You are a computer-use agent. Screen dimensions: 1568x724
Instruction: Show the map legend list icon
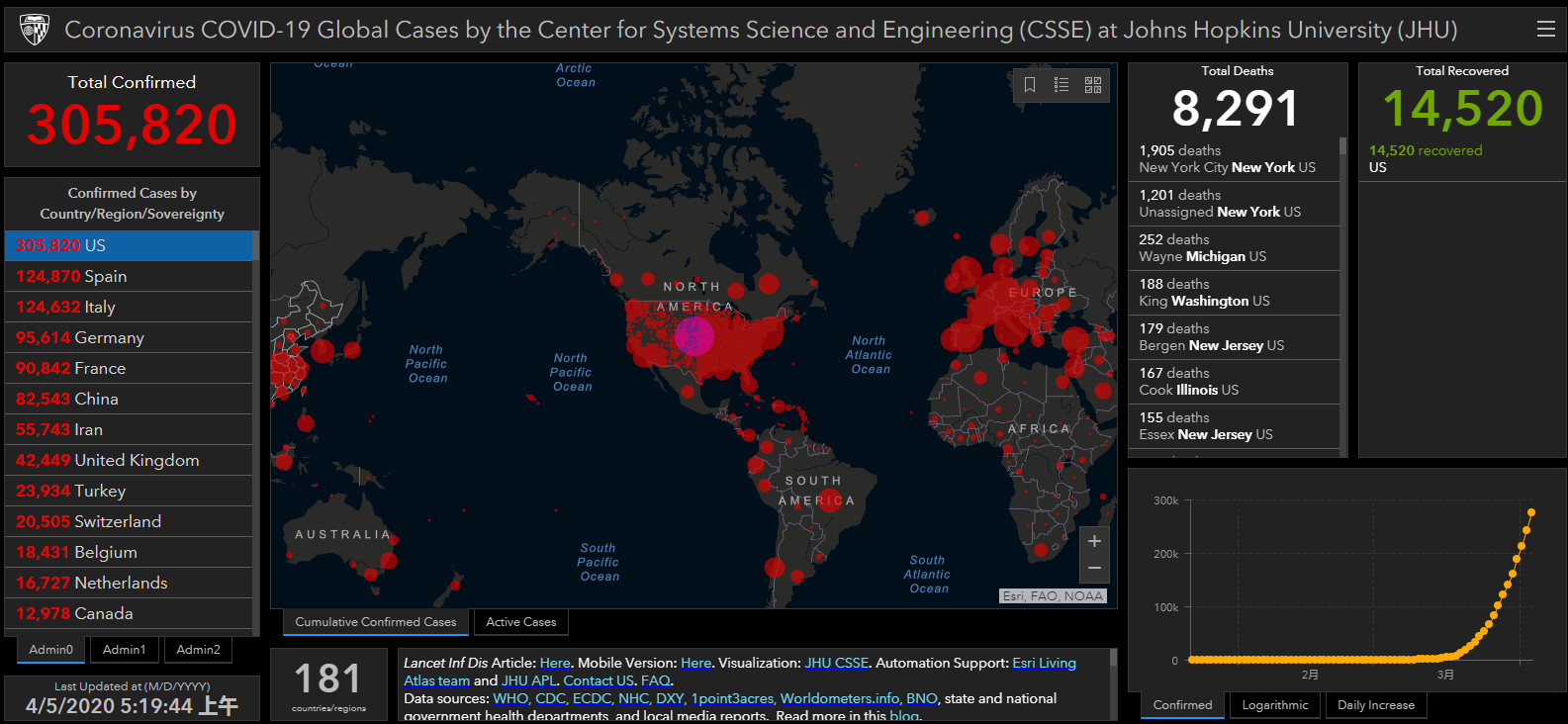click(1061, 85)
